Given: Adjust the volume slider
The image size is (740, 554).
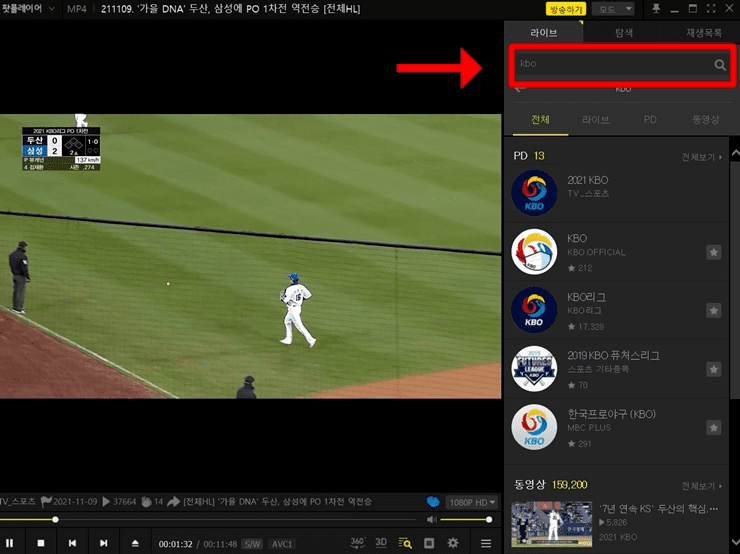Looking at the screenshot, I should 466,520.
